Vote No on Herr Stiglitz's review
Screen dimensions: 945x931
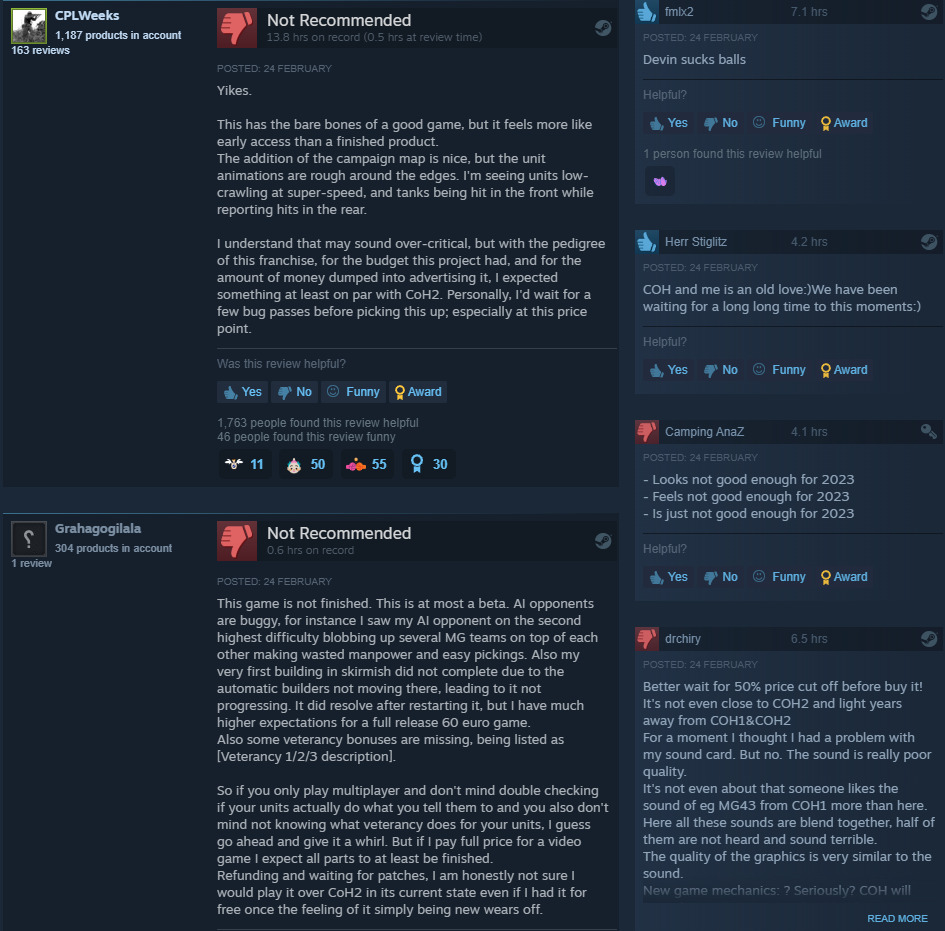coord(721,370)
